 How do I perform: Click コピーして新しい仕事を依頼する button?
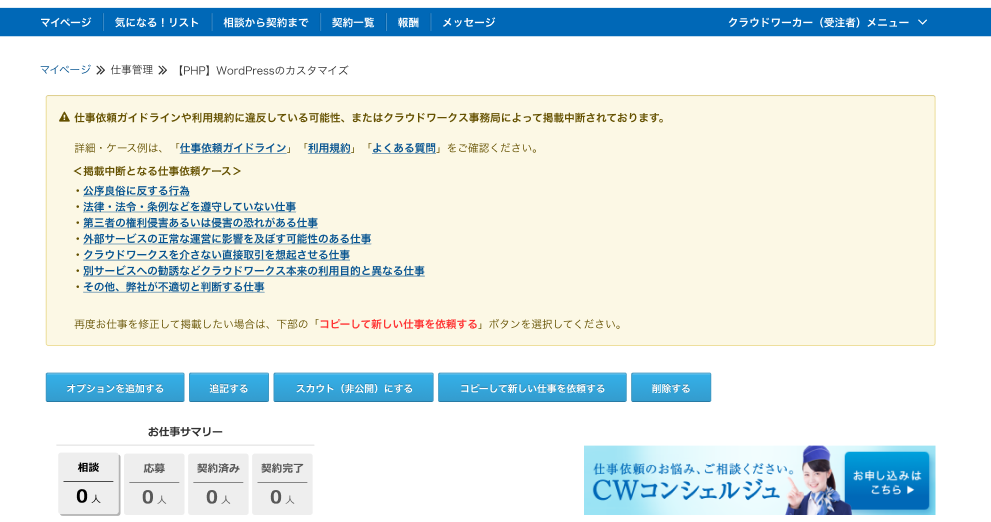pyautogui.click(x=532, y=388)
